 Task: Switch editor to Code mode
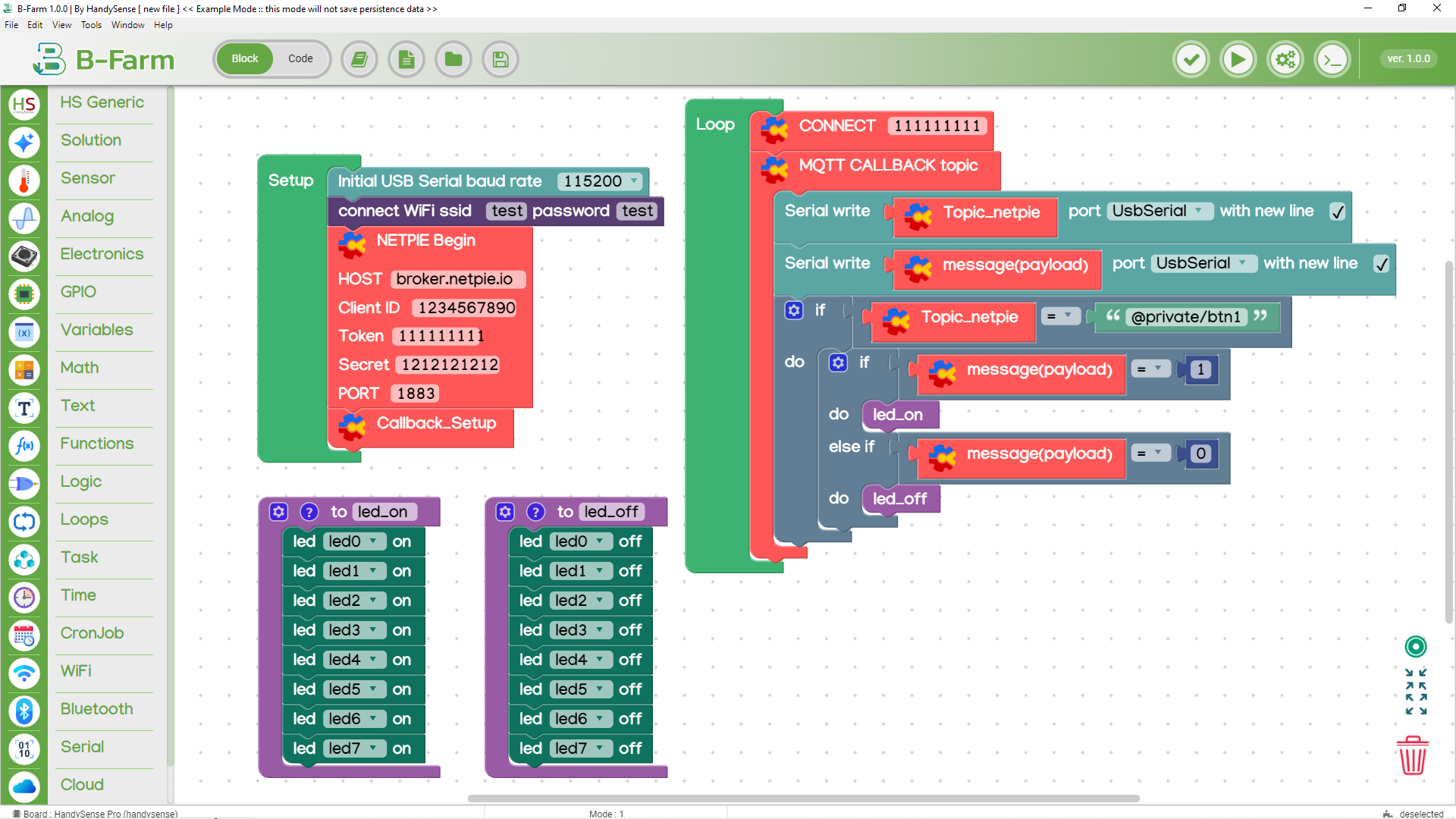click(x=300, y=58)
